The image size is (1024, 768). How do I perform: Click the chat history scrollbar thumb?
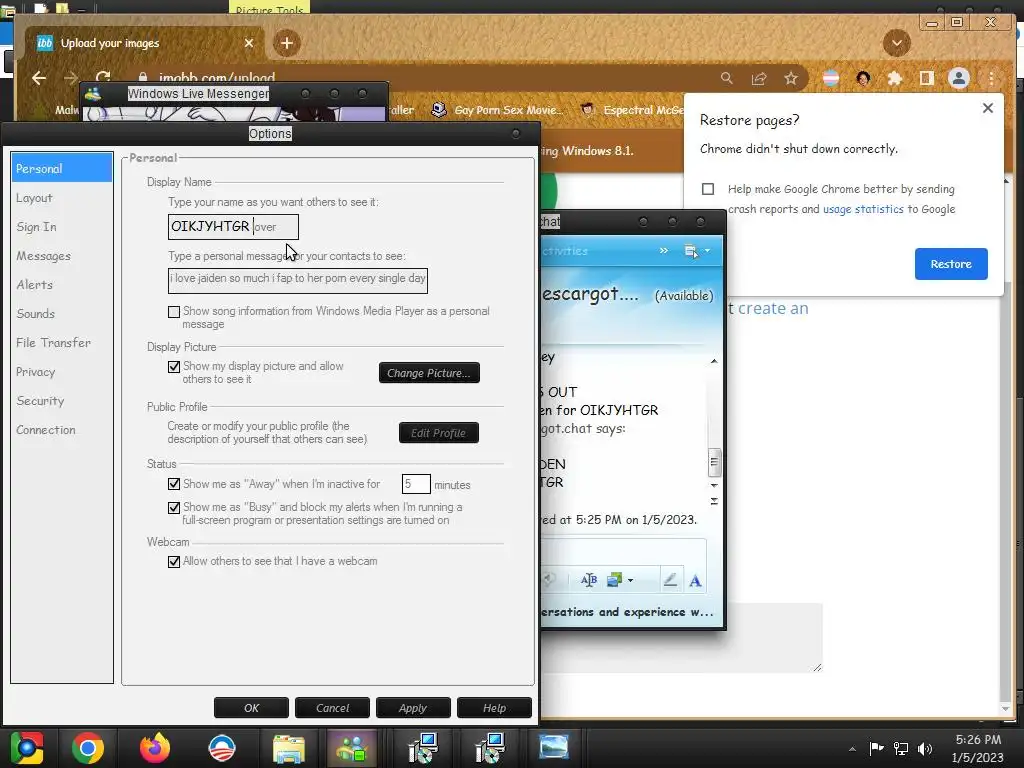[x=714, y=462]
